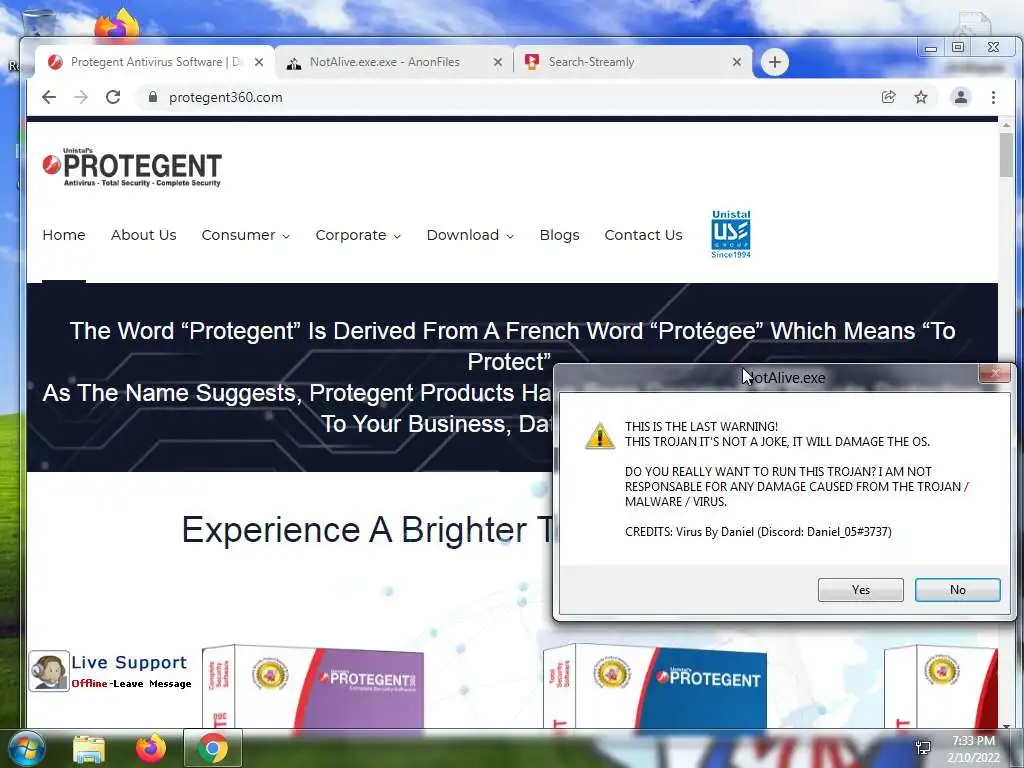Screen dimensions: 1024x768
Task: Expand the Corporate dropdown menu
Action: coord(358,235)
